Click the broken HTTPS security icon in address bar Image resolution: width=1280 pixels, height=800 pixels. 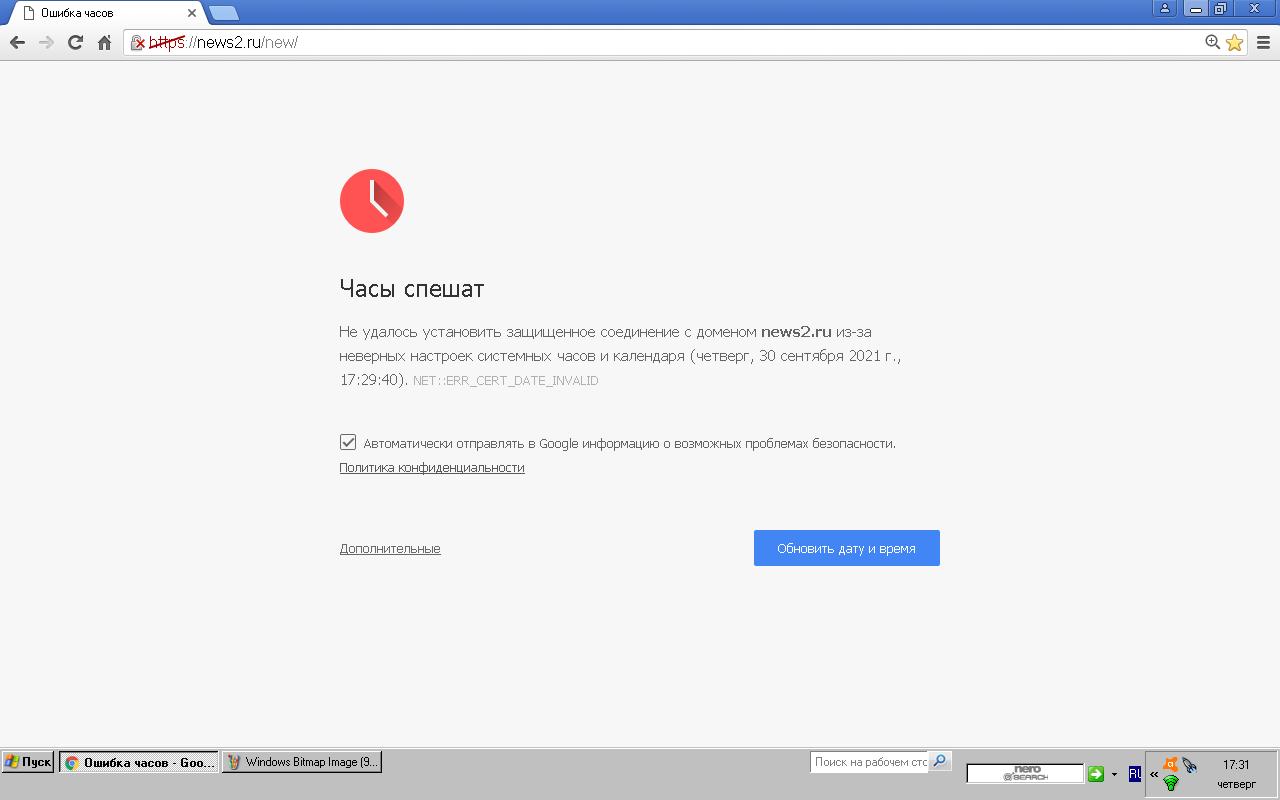click(138, 42)
